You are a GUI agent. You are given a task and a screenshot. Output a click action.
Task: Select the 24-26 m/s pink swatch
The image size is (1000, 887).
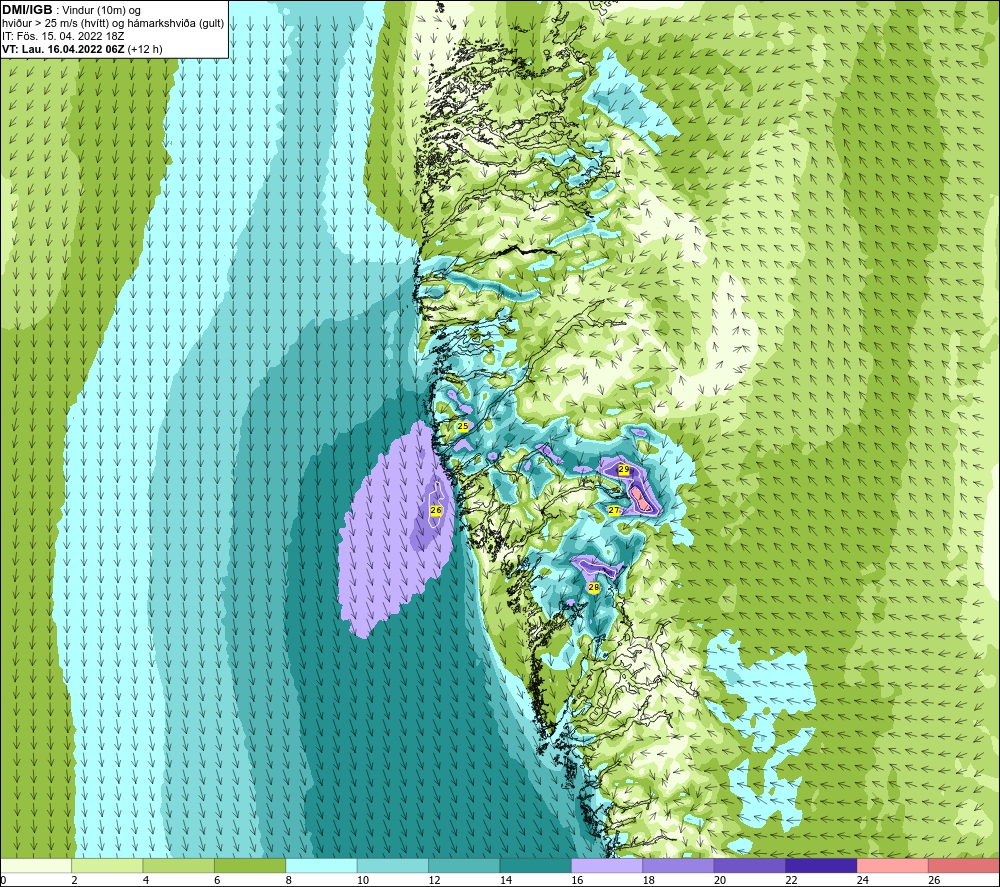pos(893,866)
